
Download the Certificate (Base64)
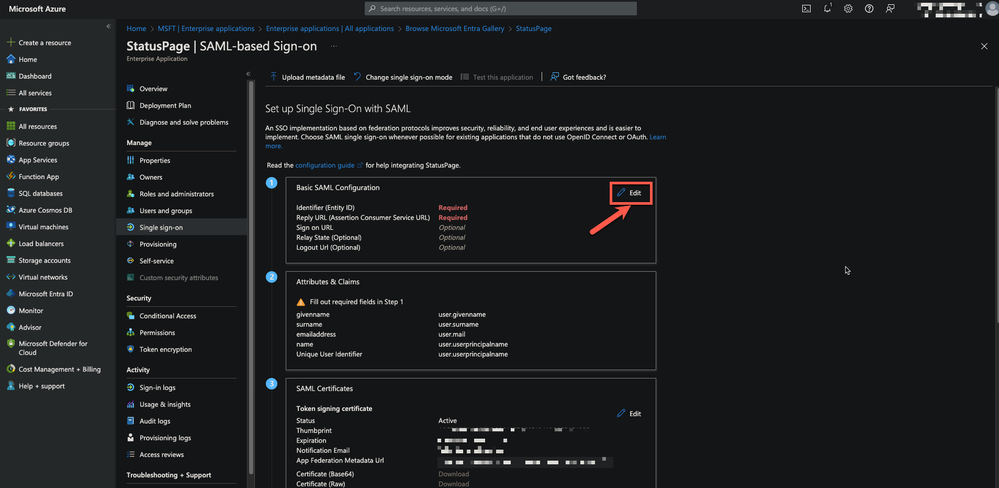pyautogui.click(x=454, y=474)
